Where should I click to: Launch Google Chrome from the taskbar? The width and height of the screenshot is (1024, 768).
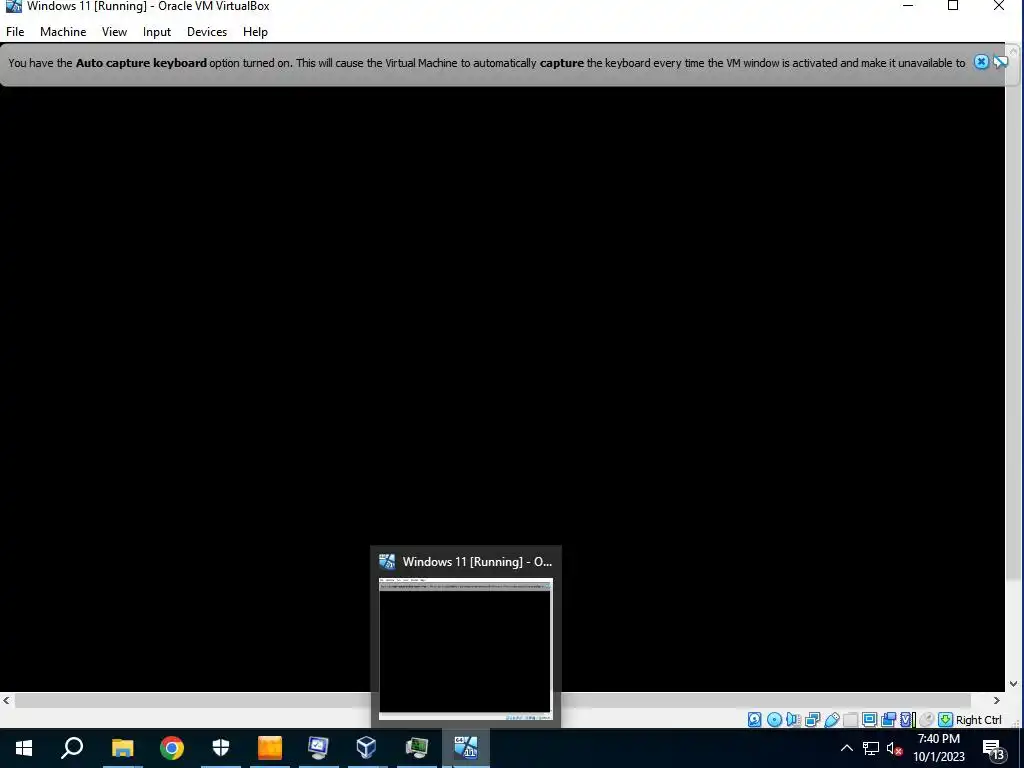(172, 748)
